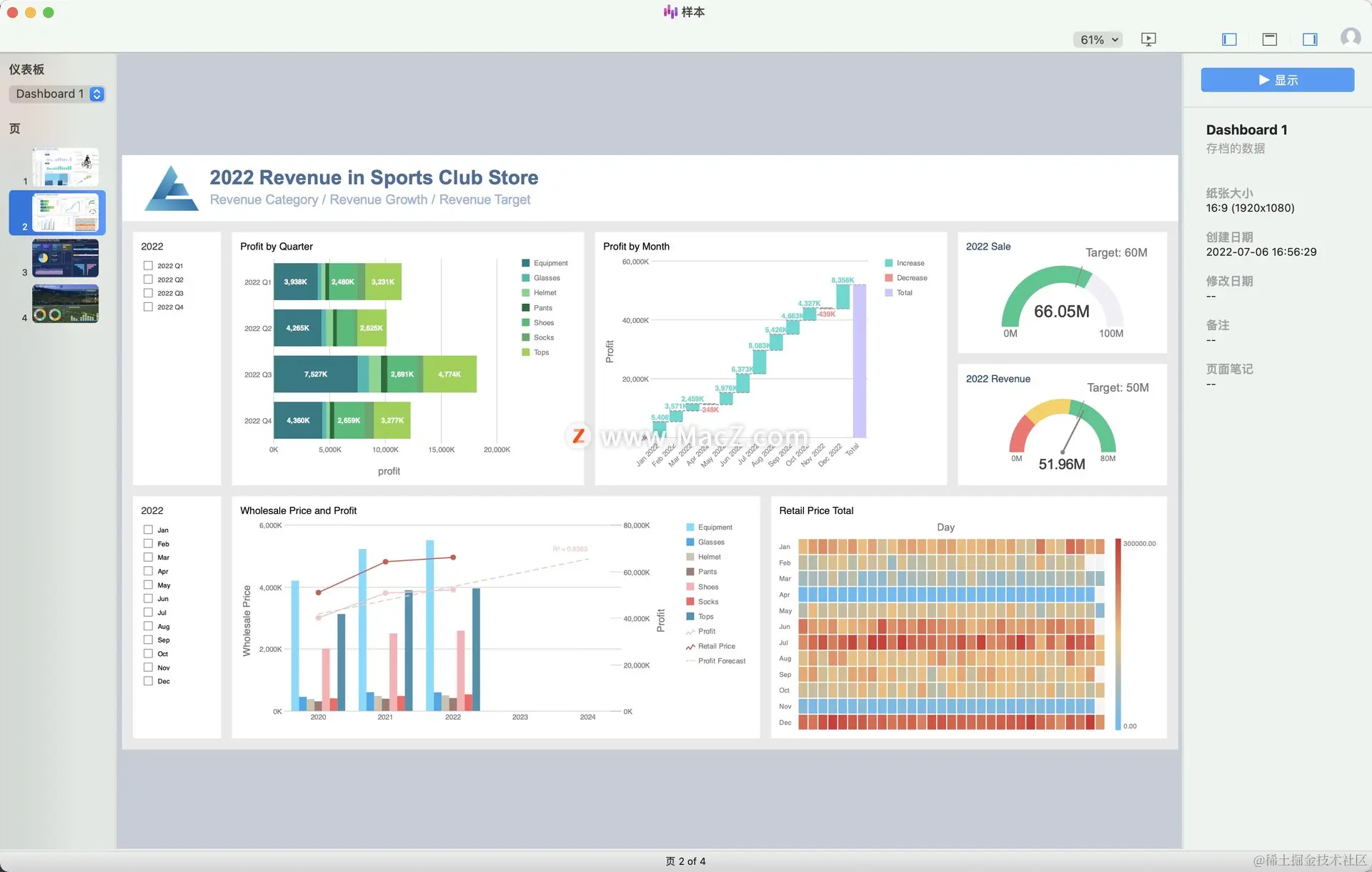Click the user account avatar icon

coord(1350,38)
